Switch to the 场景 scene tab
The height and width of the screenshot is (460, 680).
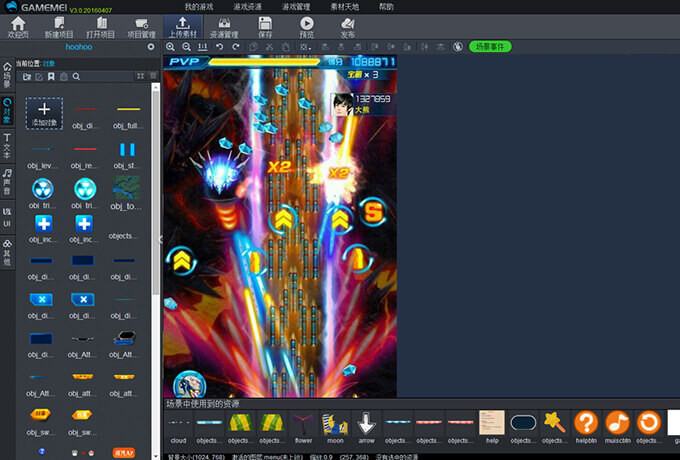coord(7,75)
